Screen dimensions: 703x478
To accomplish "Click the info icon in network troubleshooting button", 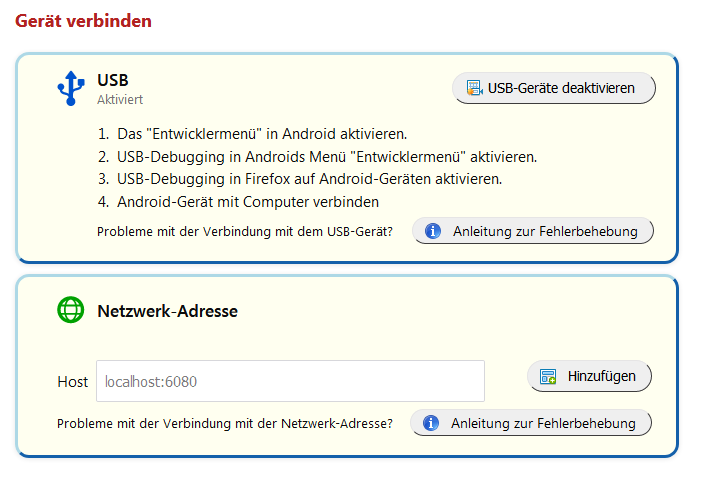I will tap(431, 423).
